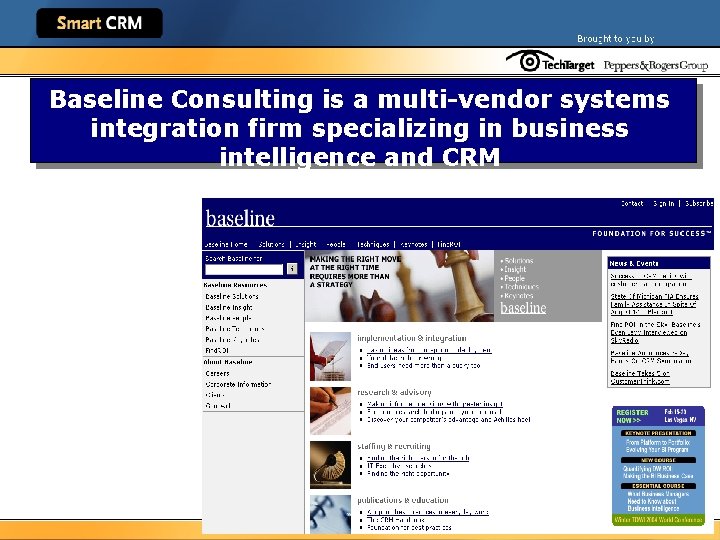This screenshot has height=540, width=720.
Task: Open FindROI in sidebar resources
Action: [217, 350]
